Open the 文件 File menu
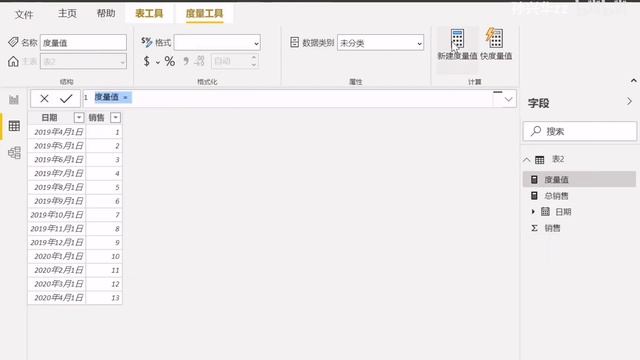 [x=24, y=15]
